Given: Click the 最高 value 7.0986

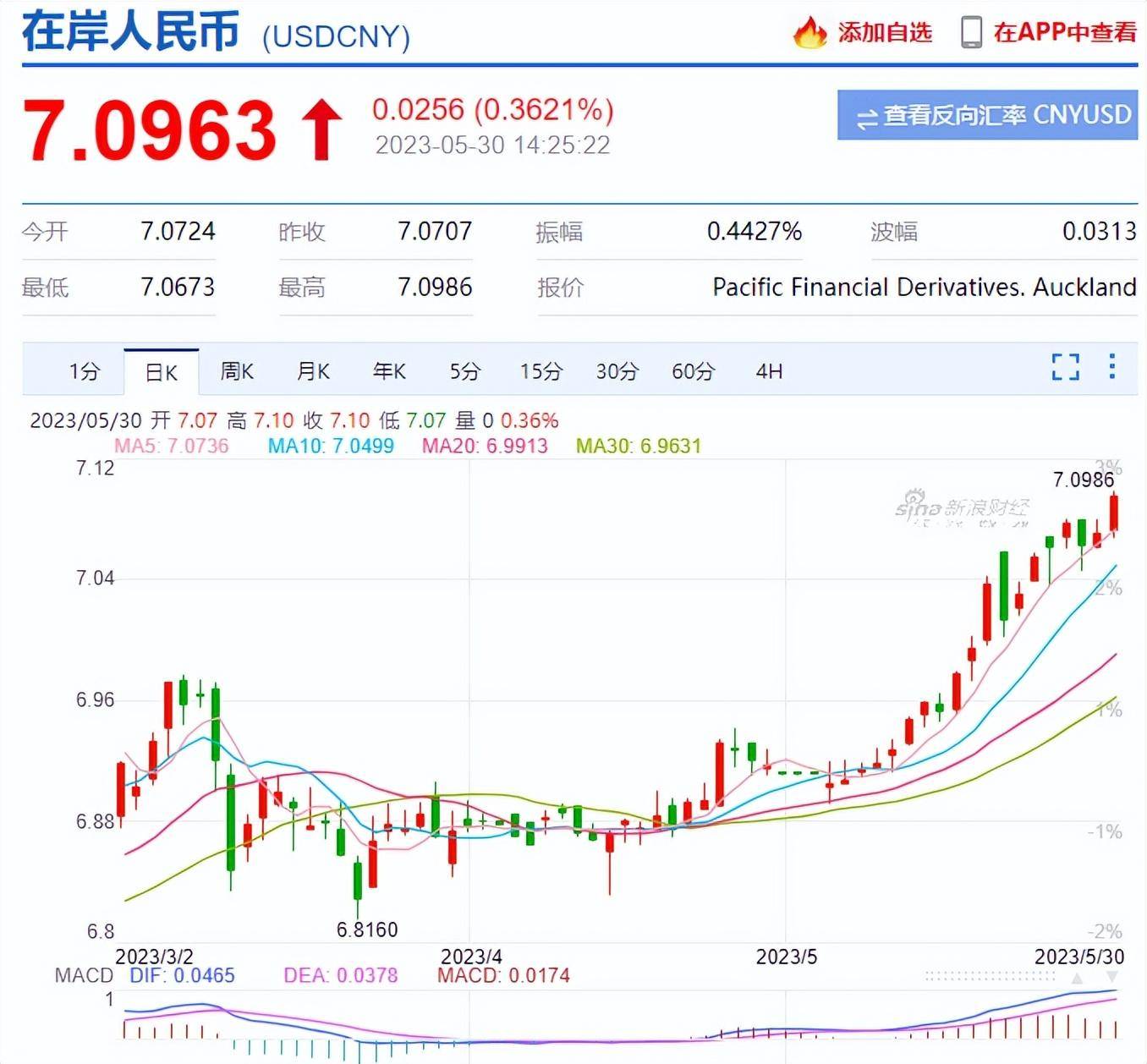Looking at the screenshot, I should [x=435, y=287].
